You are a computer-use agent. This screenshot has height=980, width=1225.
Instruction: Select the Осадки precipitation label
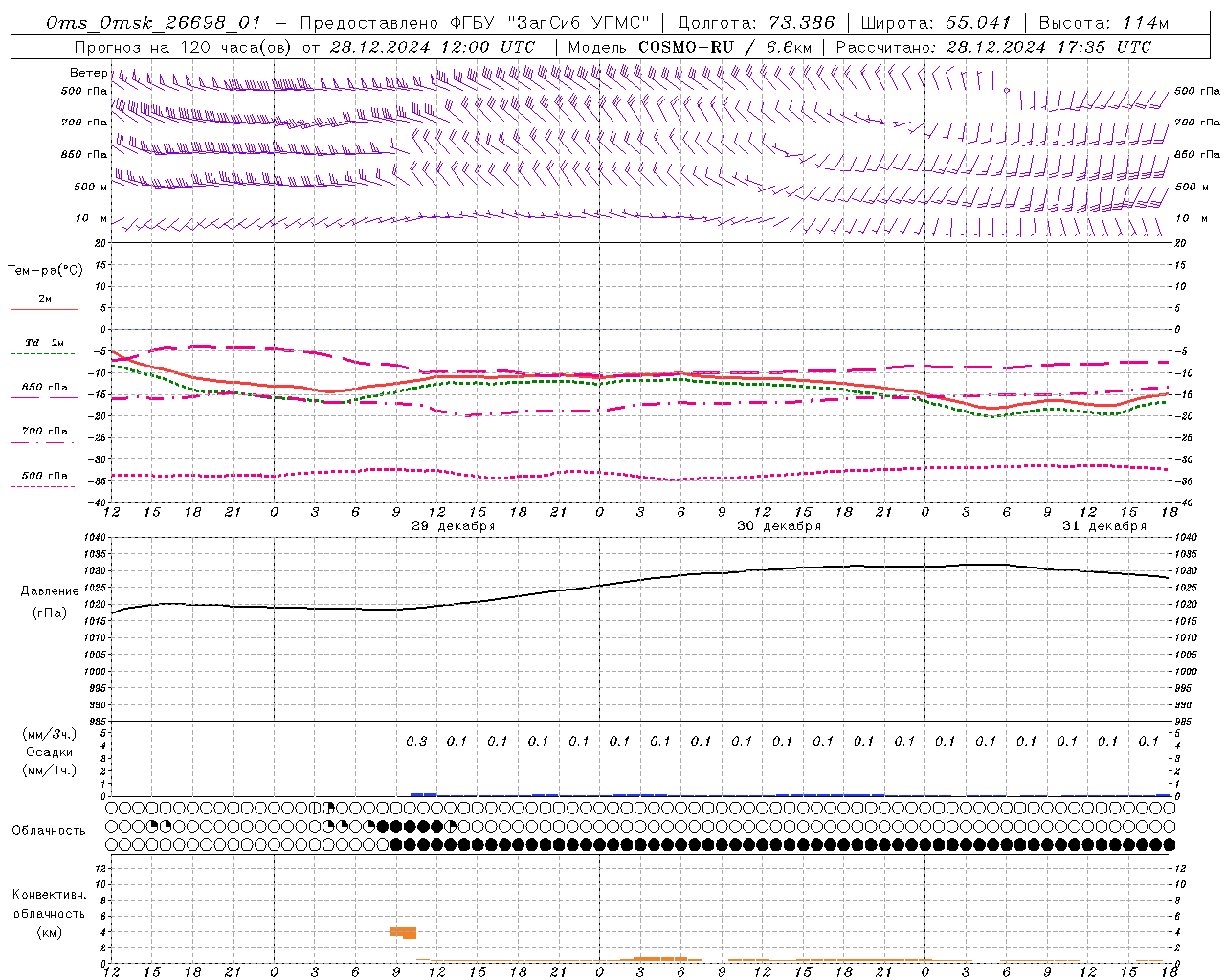[50, 752]
